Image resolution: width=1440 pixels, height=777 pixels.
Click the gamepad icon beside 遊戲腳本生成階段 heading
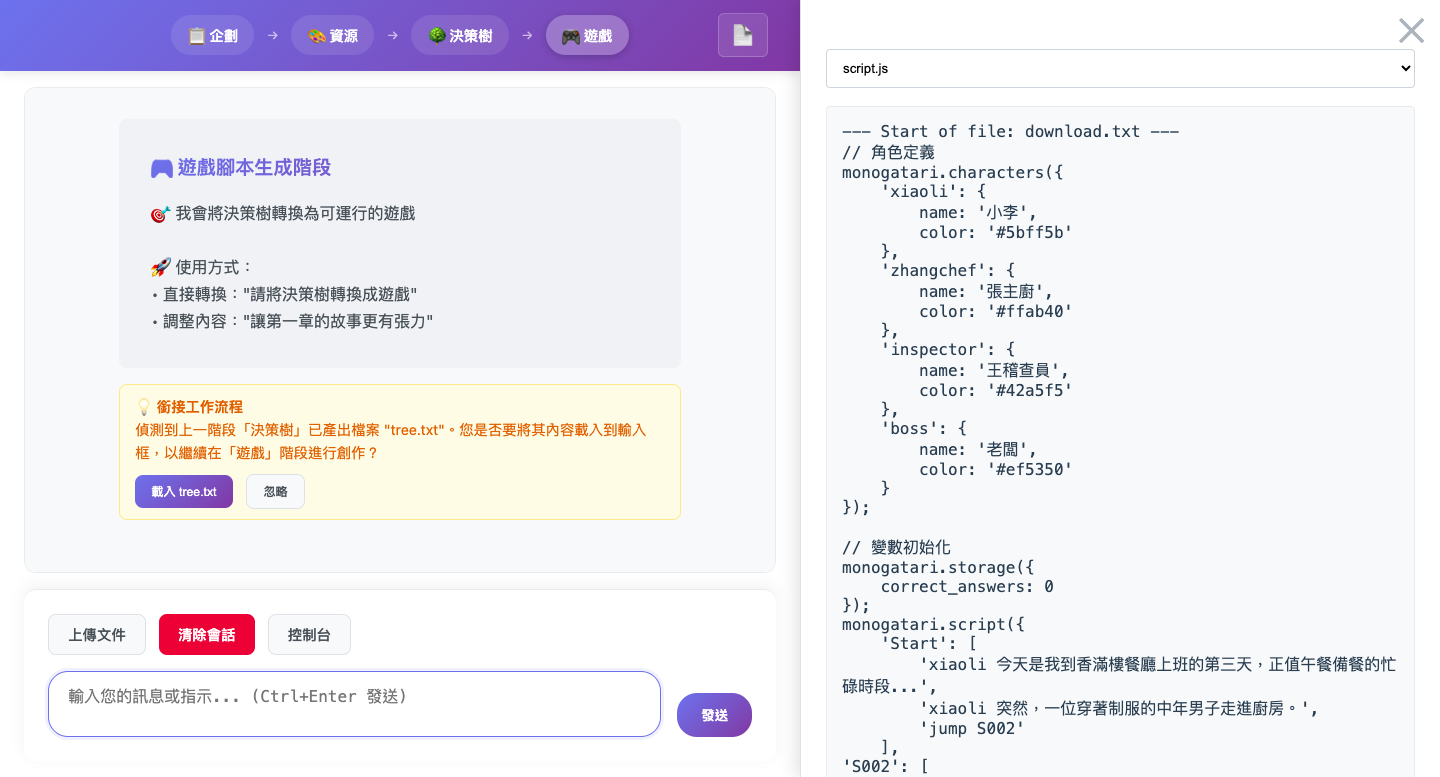coord(163,167)
